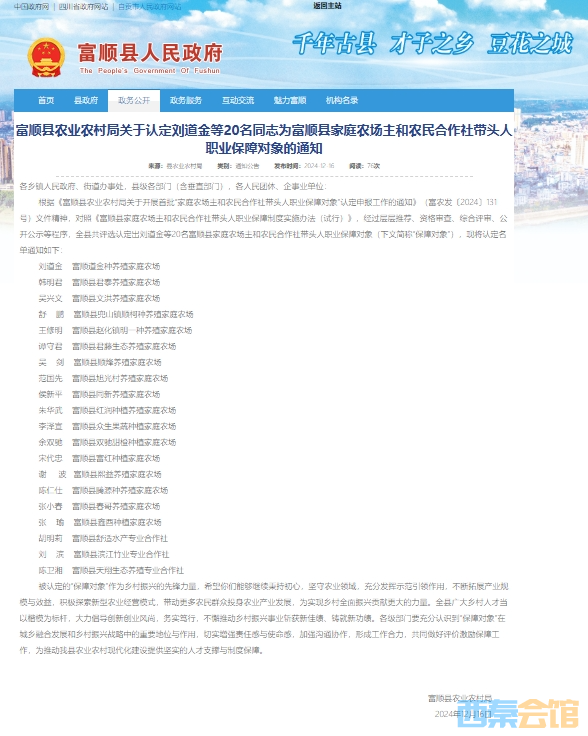
Task: Click the paragraph beginning 被认定的"保障对象"
Action: [x=264, y=618]
